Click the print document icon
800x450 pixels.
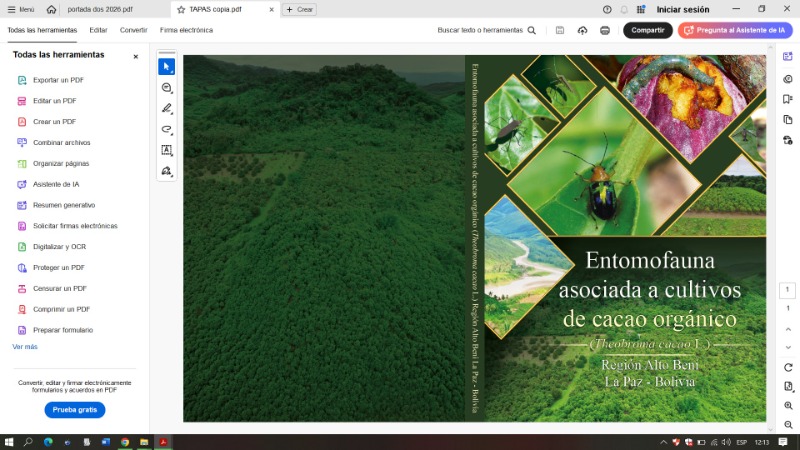pyautogui.click(x=605, y=30)
